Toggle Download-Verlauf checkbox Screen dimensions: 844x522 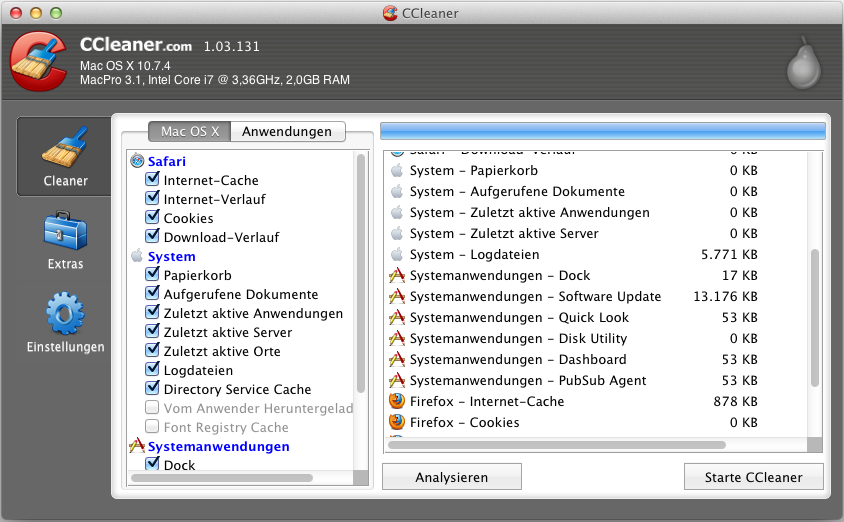click(152, 236)
